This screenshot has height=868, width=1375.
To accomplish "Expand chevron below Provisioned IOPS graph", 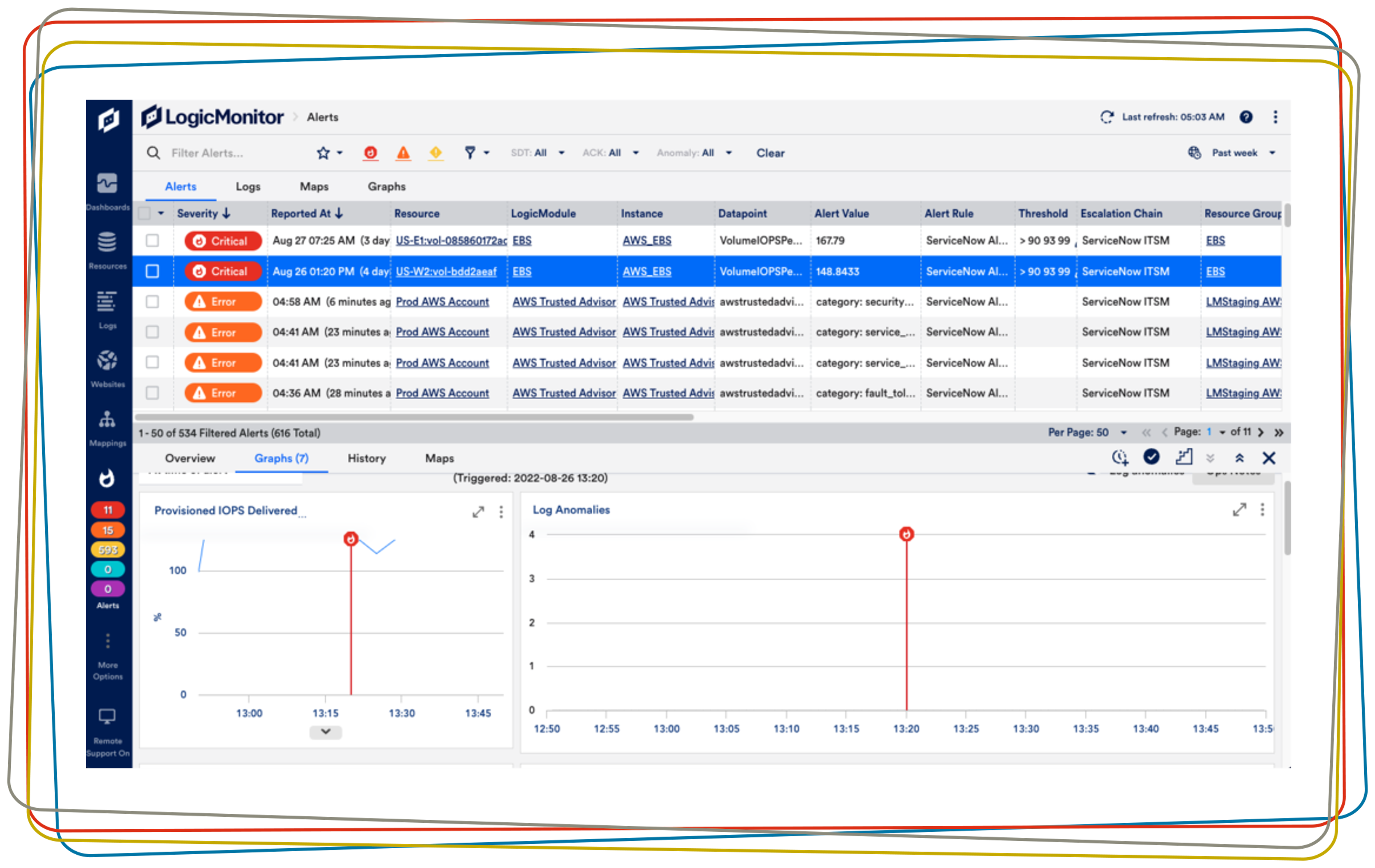I will [326, 731].
